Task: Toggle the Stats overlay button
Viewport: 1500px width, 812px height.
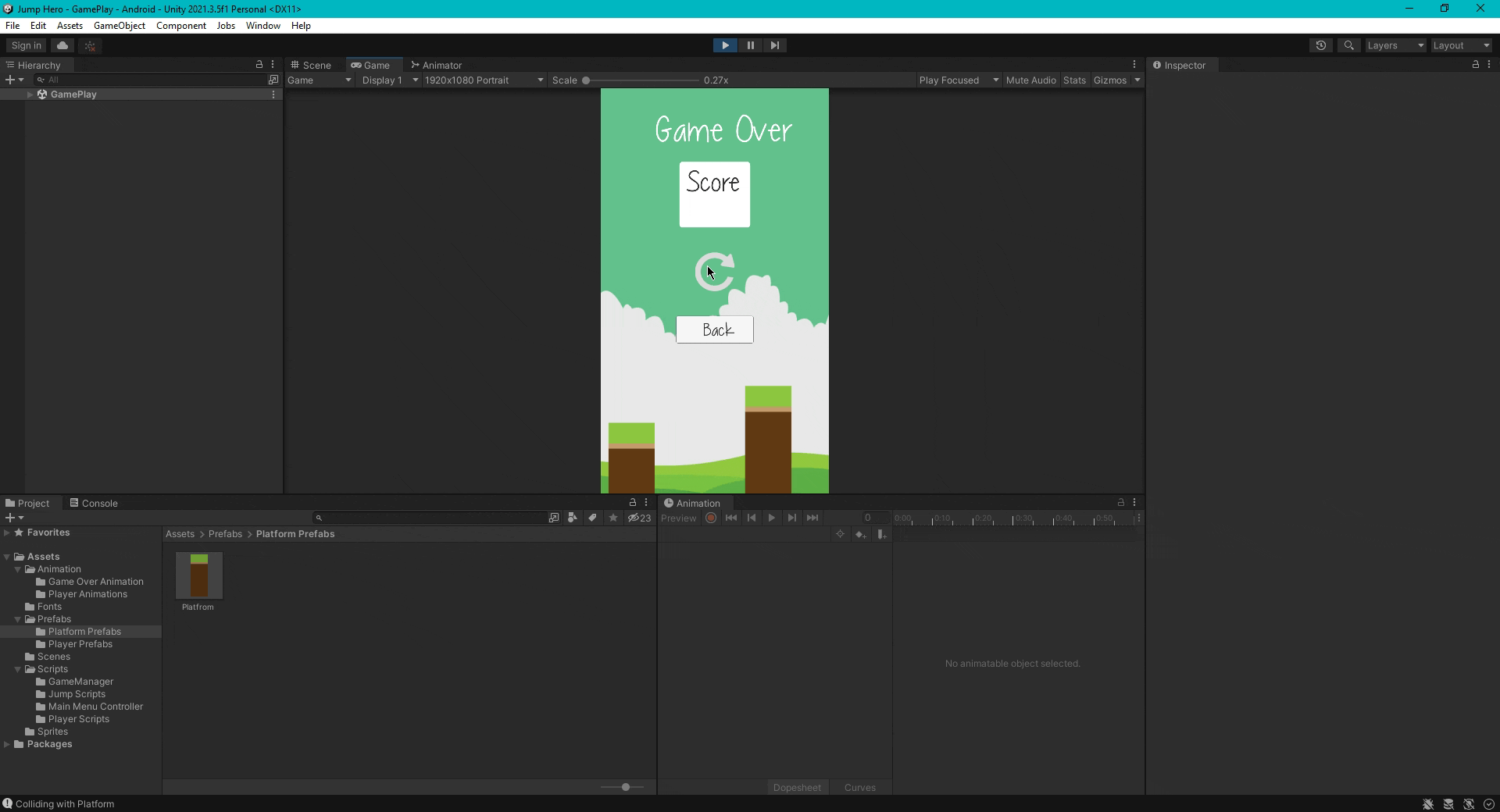Action: click(x=1074, y=80)
